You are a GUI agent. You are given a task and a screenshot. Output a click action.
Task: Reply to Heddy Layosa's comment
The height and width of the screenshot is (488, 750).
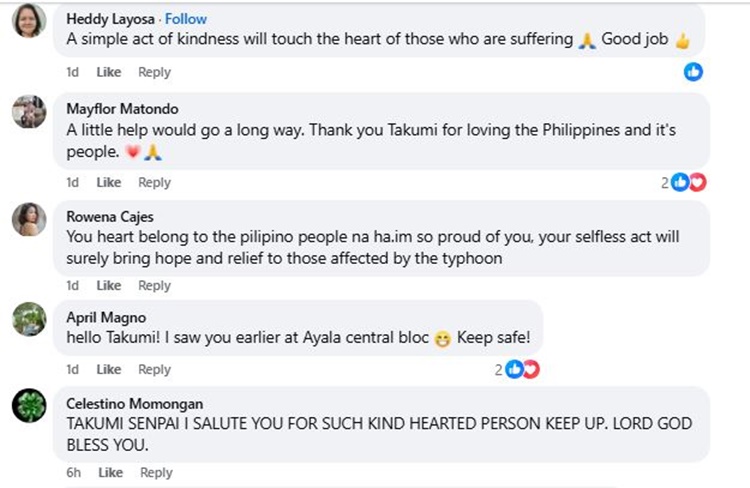click(154, 72)
